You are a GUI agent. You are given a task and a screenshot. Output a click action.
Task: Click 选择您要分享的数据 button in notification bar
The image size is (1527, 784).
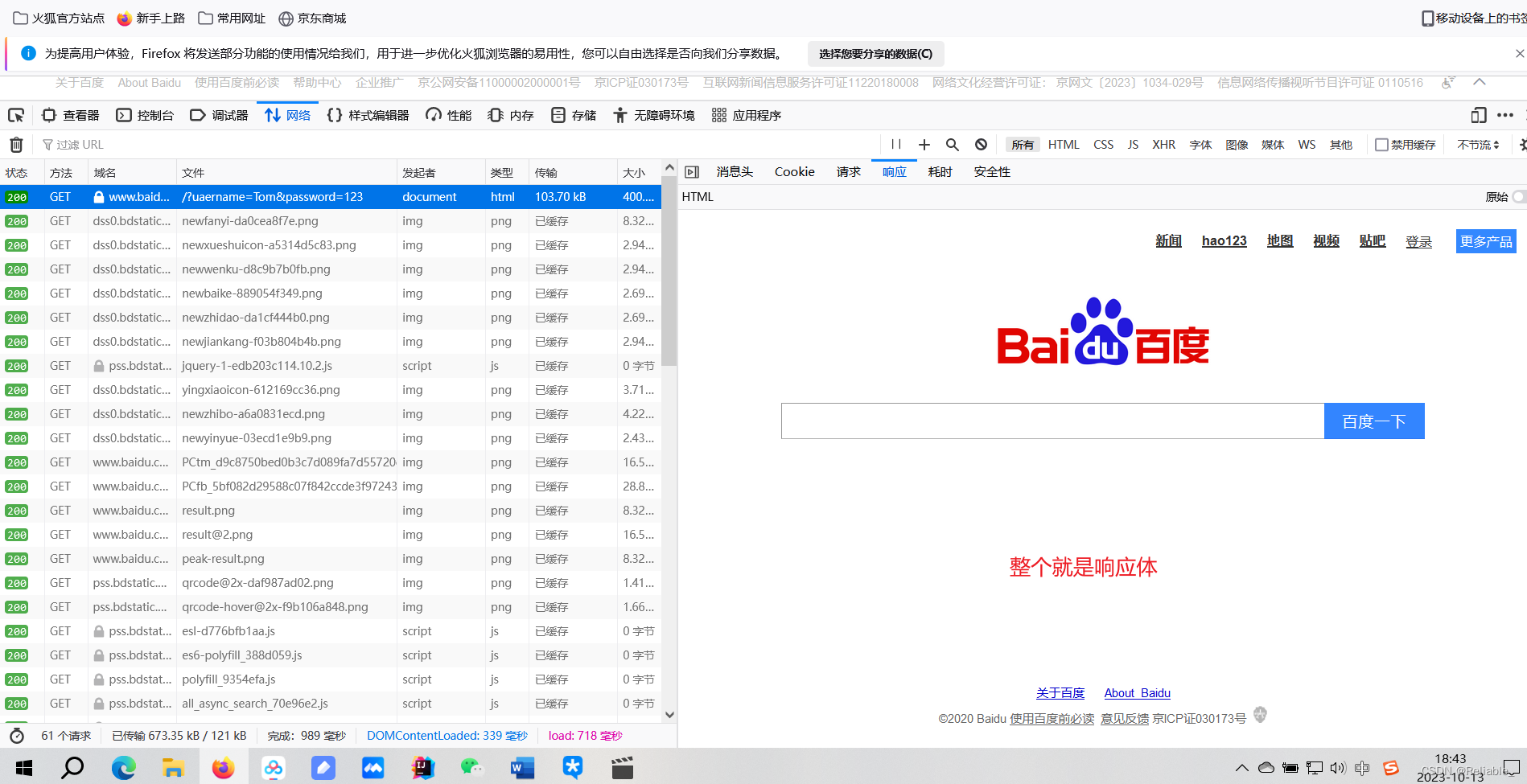[875, 54]
